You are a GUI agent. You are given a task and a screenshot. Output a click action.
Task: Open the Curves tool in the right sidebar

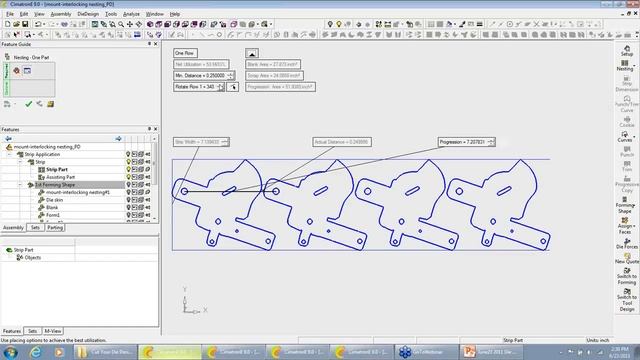pos(624,137)
